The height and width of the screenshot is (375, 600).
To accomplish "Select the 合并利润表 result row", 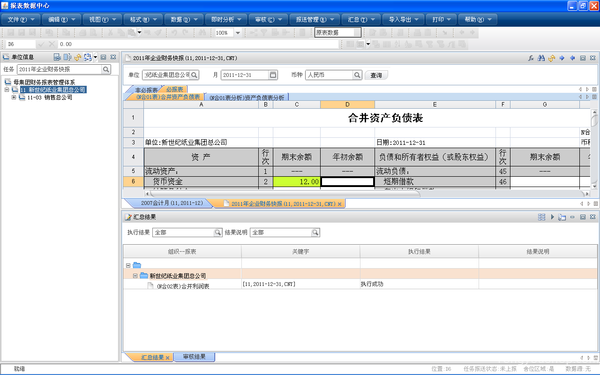I will (x=360, y=284).
